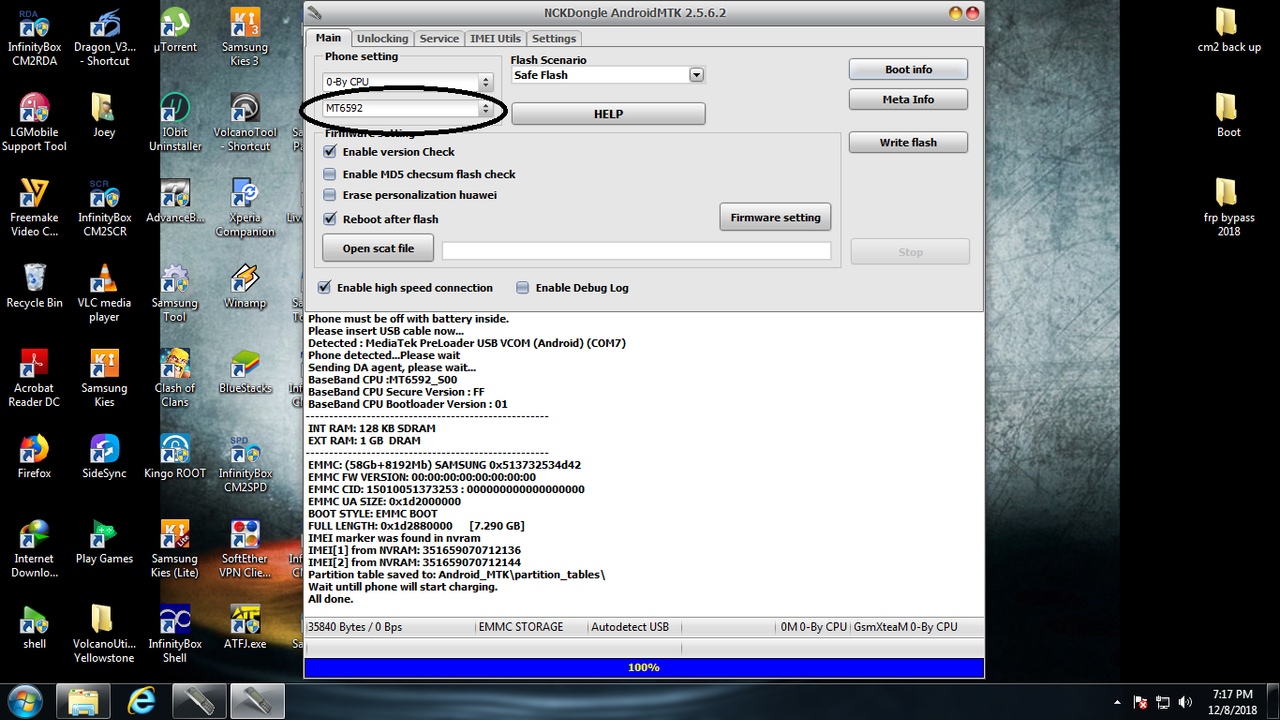Click the HELP button
This screenshot has width=1280, height=720.
[x=608, y=114]
